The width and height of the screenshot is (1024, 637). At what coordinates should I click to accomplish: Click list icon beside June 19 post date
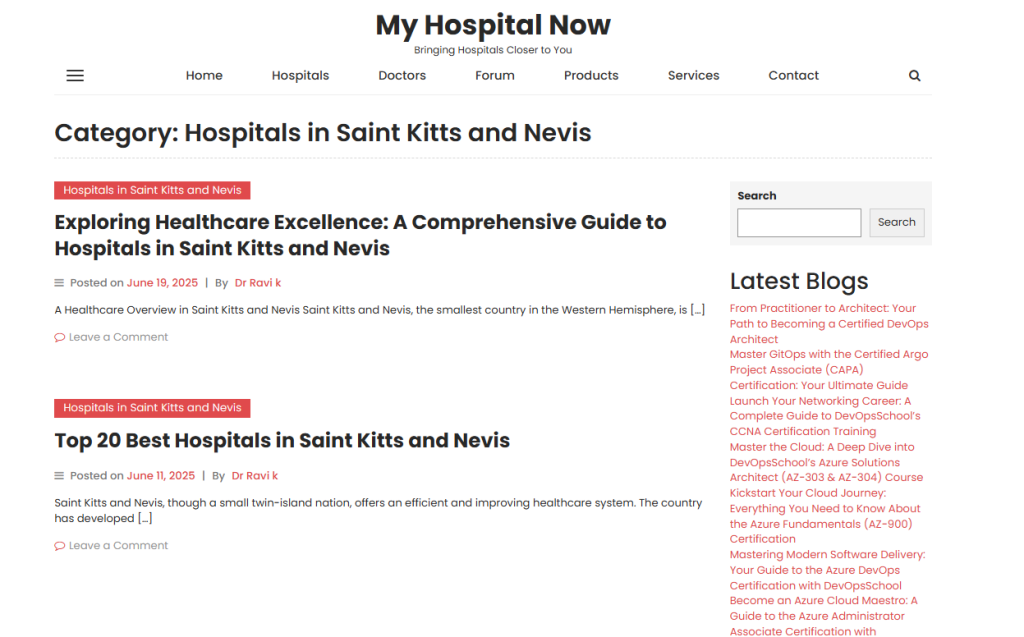point(59,283)
